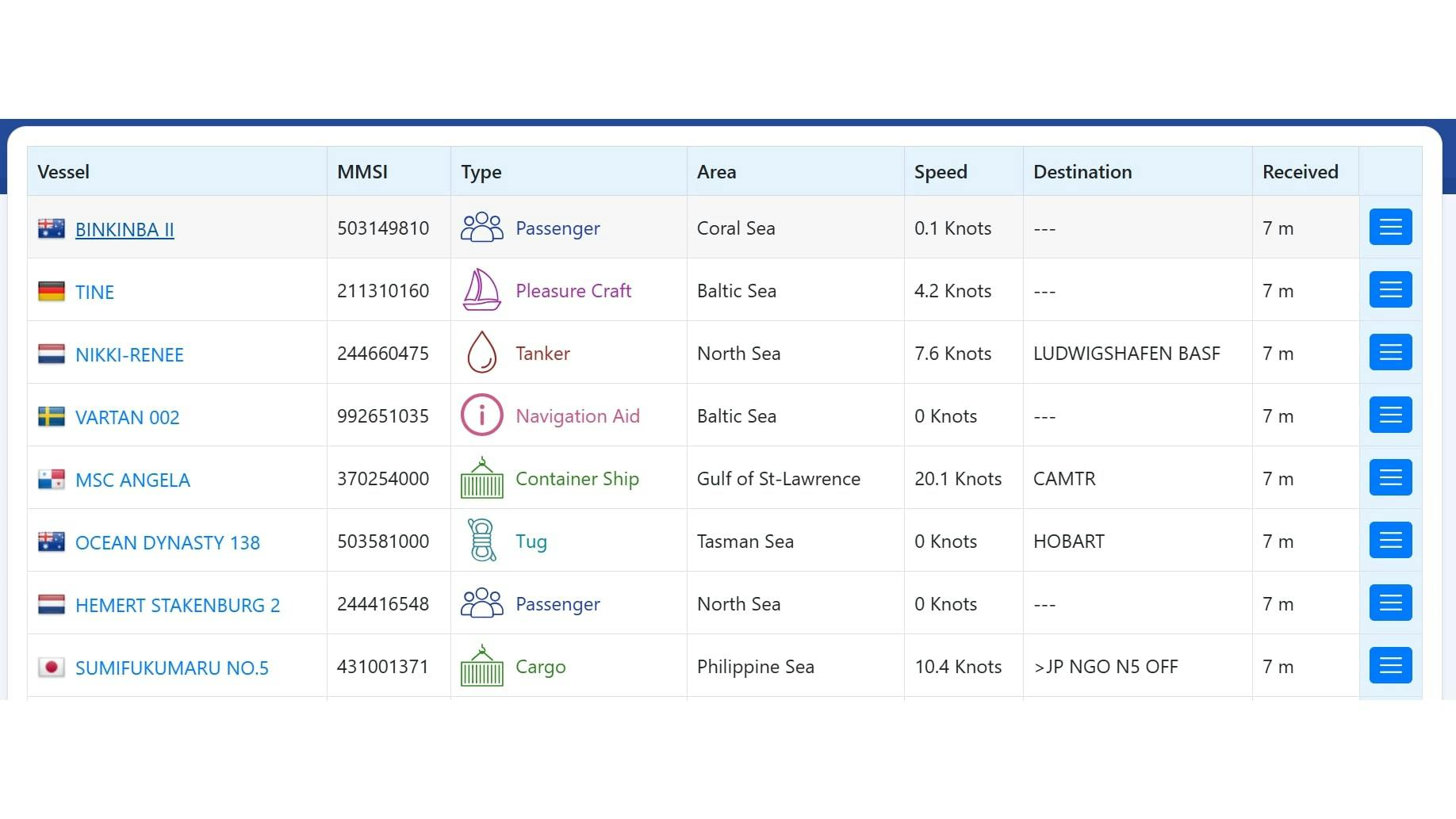
Task: Open the row menu for OCEAN DYNASTY 138
Action: (1391, 540)
